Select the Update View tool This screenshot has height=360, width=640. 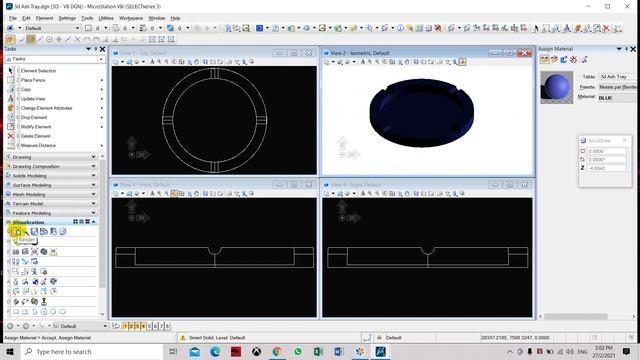point(33,99)
